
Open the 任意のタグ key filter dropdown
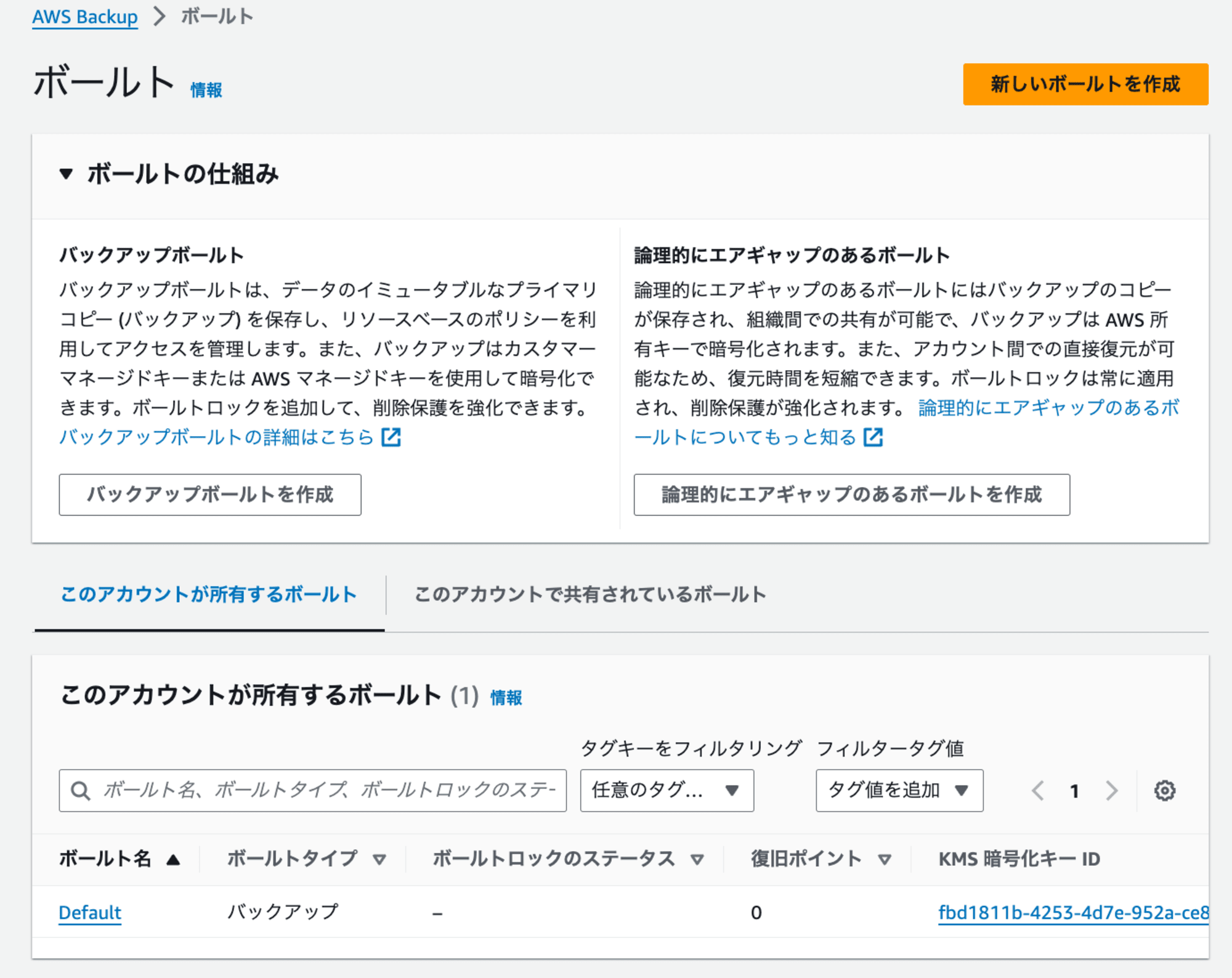[667, 790]
